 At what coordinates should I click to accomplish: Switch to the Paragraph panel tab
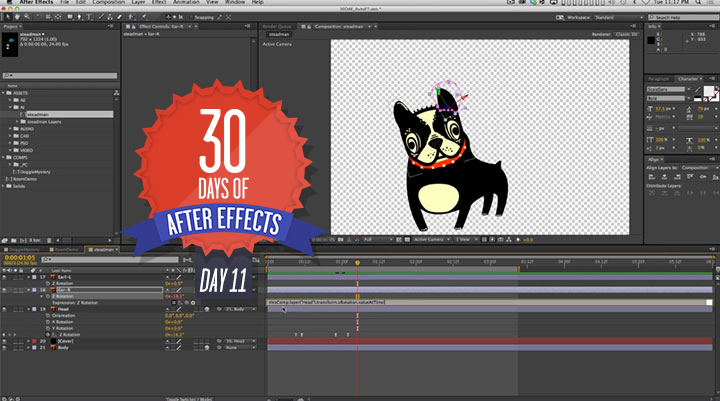pyautogui.click(x=659, y=79)
